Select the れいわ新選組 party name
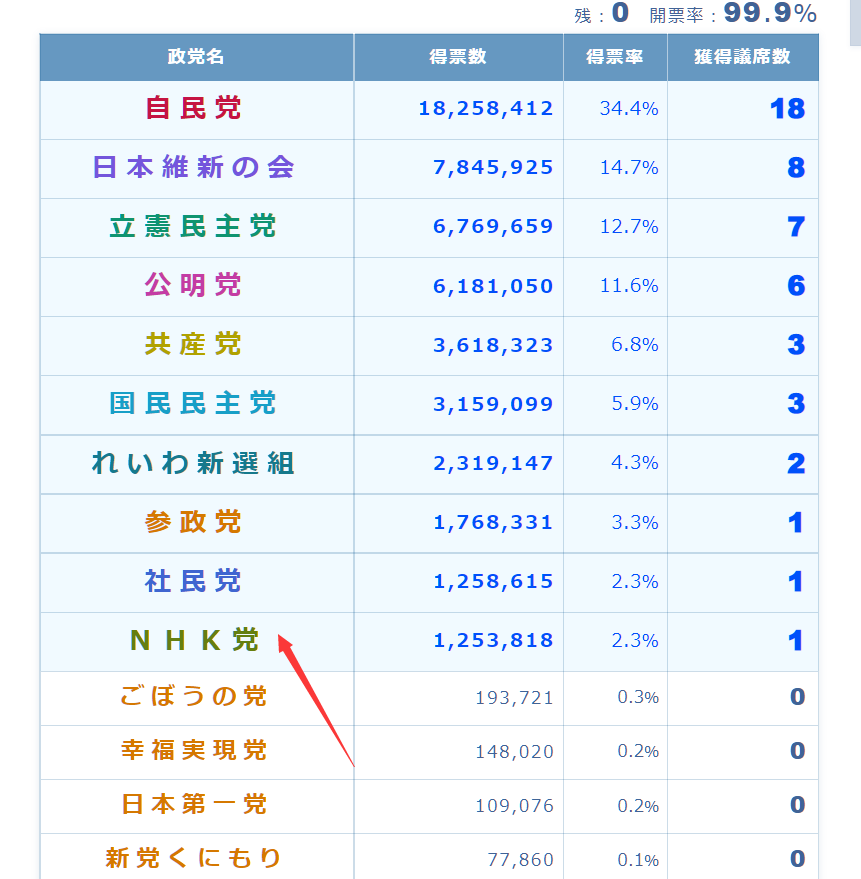The height and width of the screenshot is (879, 861). click(193, 463)
